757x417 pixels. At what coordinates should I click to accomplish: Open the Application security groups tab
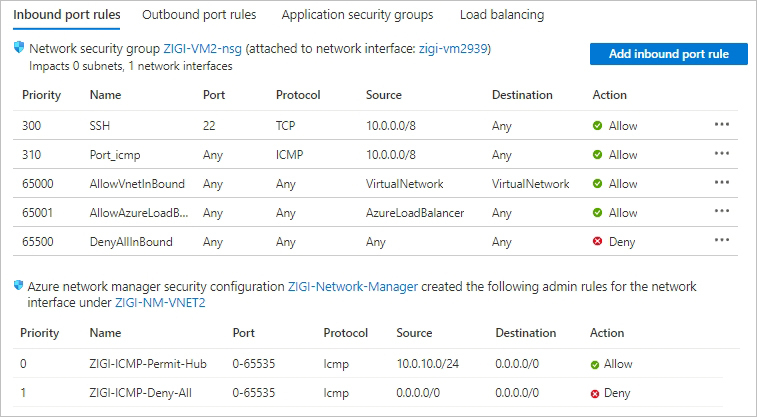357,15
